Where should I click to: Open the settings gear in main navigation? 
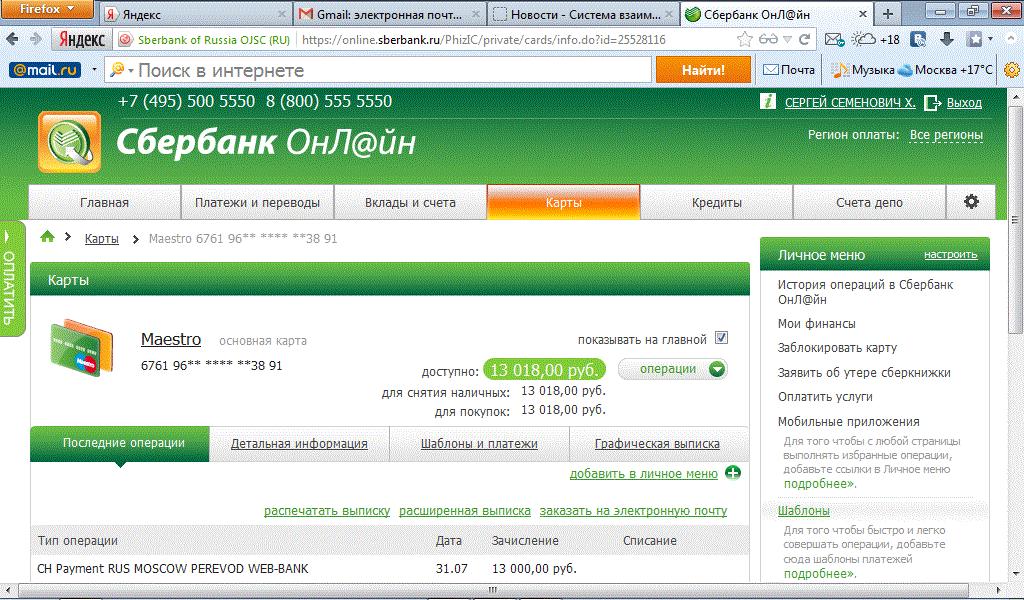[x=971, y=202]
